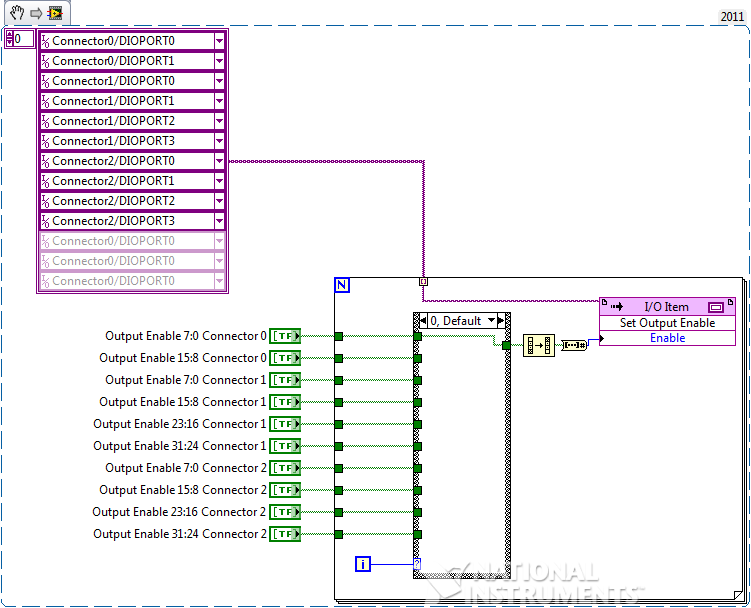The height and width of the screenshot is (608, 751).
Task: Click the LabVIEW VI snippet icon
Action: pyautogui.click(x=55, y=12)
